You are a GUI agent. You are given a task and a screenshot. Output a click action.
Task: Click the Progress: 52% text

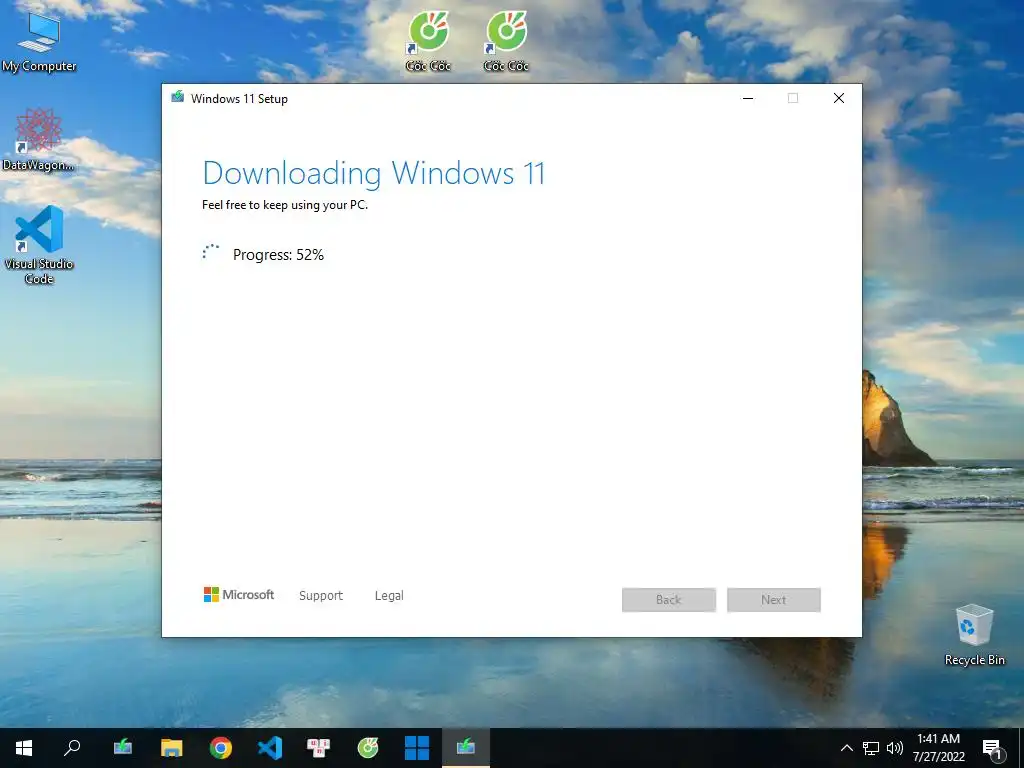click(x=278, y=255)
